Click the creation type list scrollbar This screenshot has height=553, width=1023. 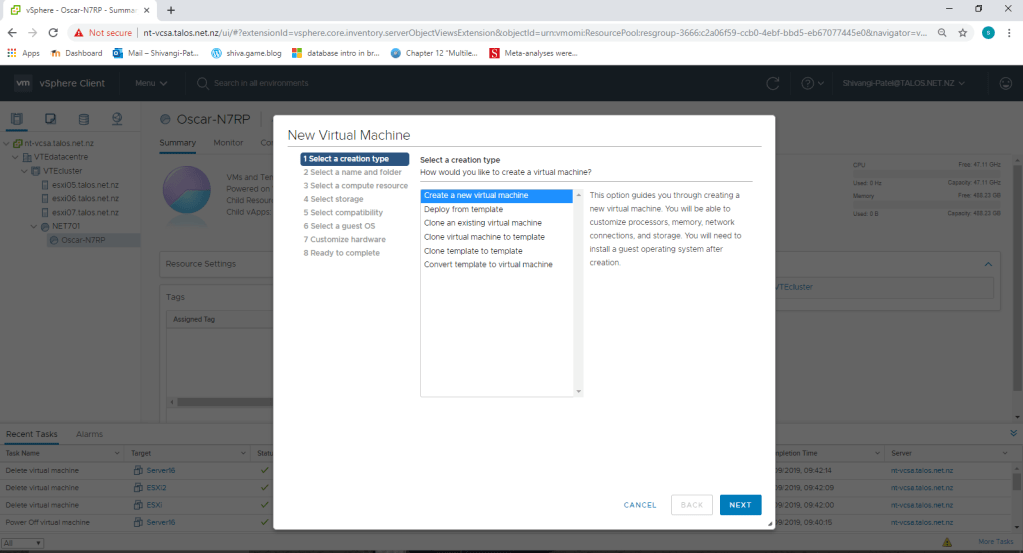click(577, 292)
